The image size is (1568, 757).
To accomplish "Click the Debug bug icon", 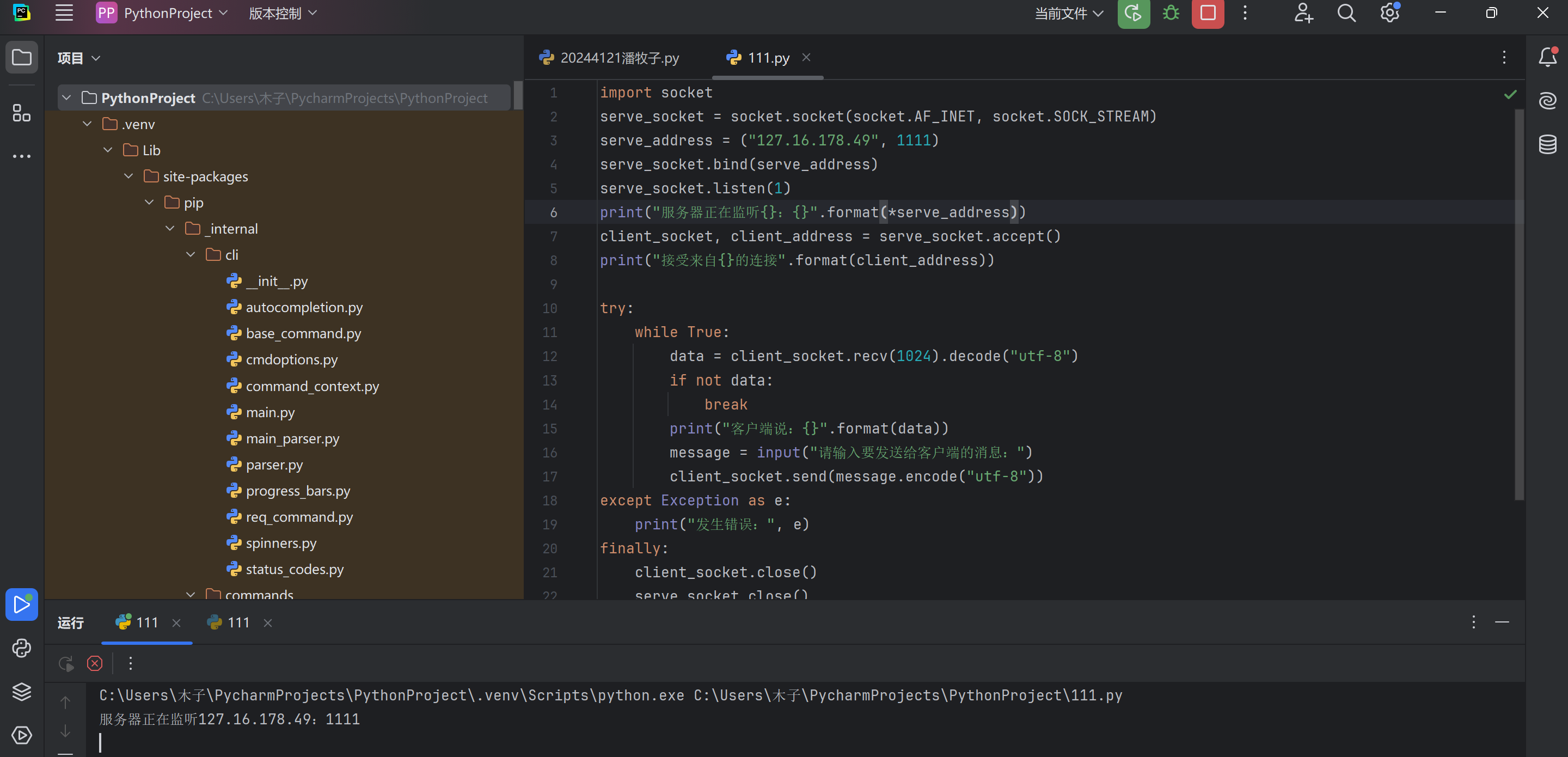I will [x=1171, y=13].
